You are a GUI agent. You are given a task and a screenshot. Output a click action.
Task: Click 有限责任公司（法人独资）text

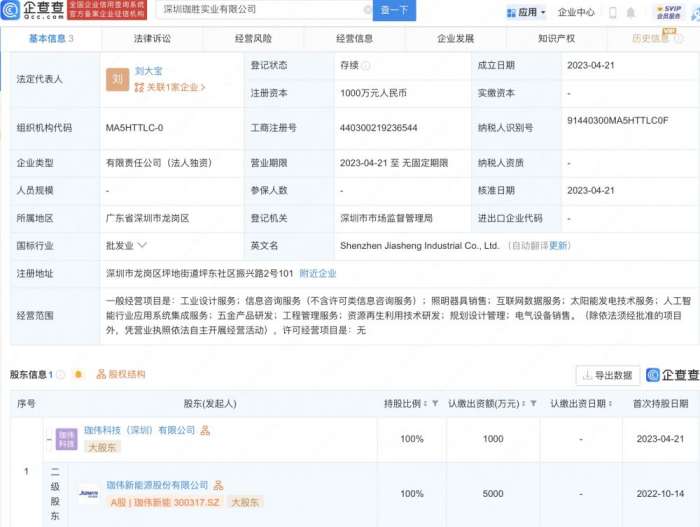(159, 163)
